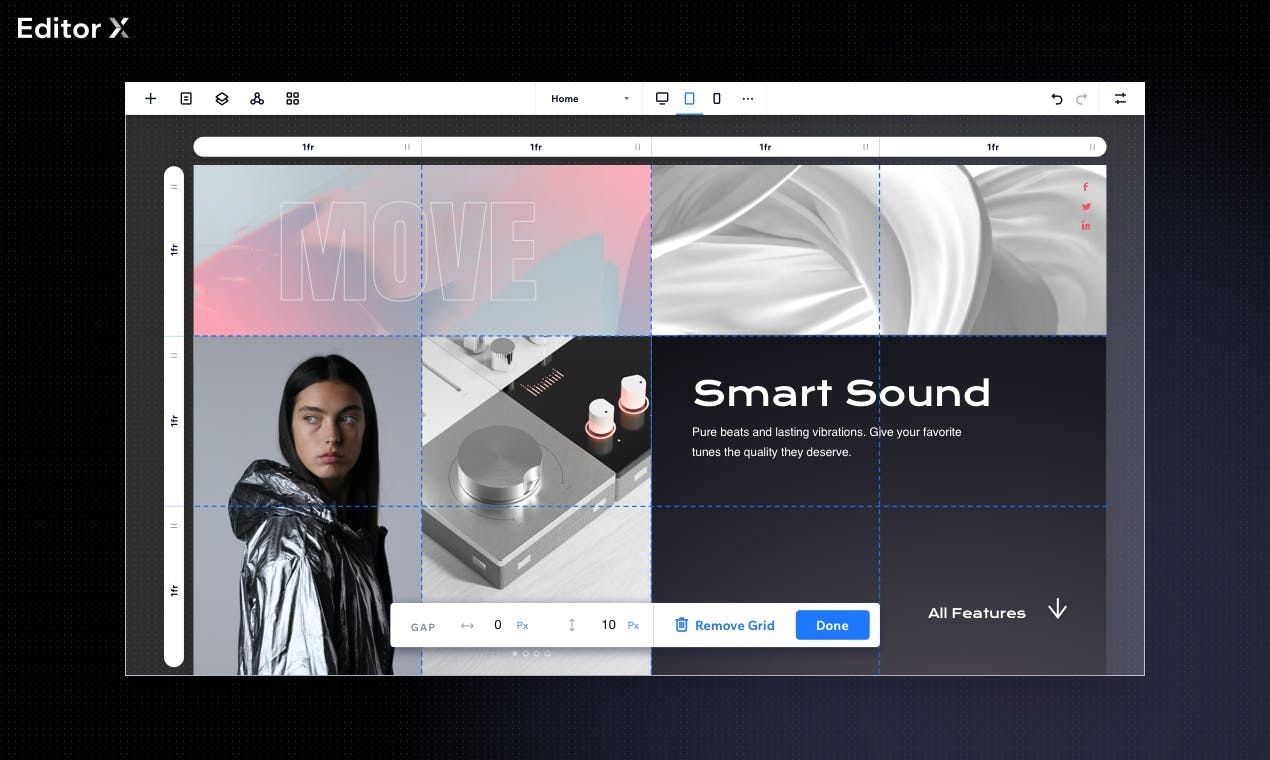
Task: Click Remove Grid
Action: 725,626
